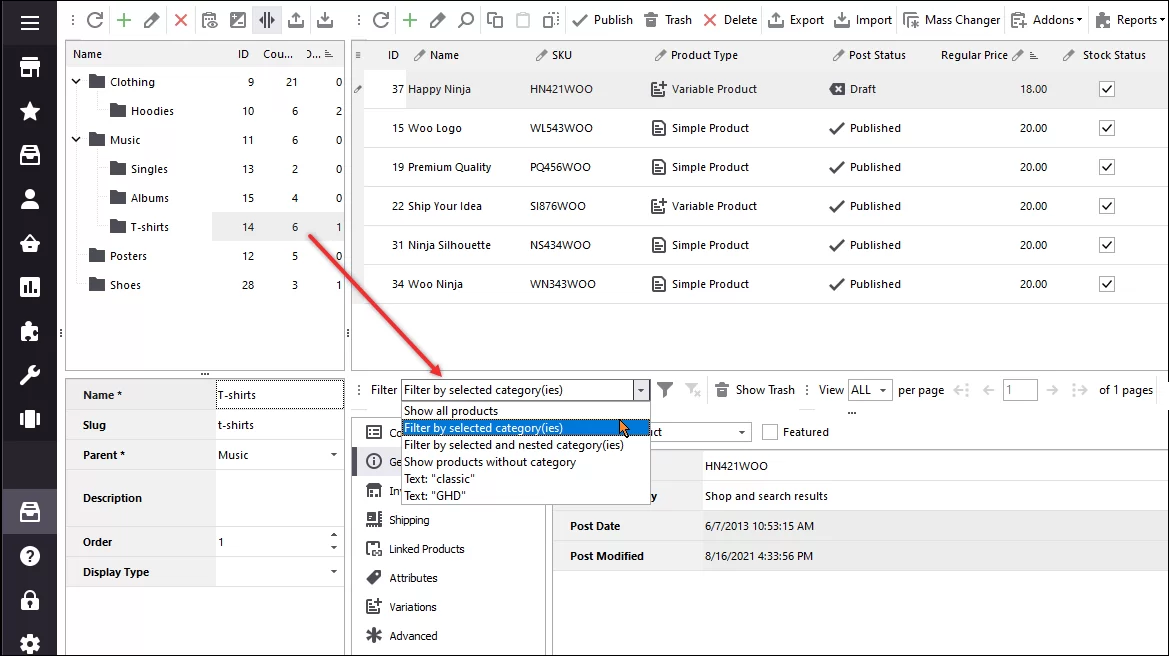Click the Publish button
Image resolution: width=1169 pixels, height=656 pixels.
[602, 20]
